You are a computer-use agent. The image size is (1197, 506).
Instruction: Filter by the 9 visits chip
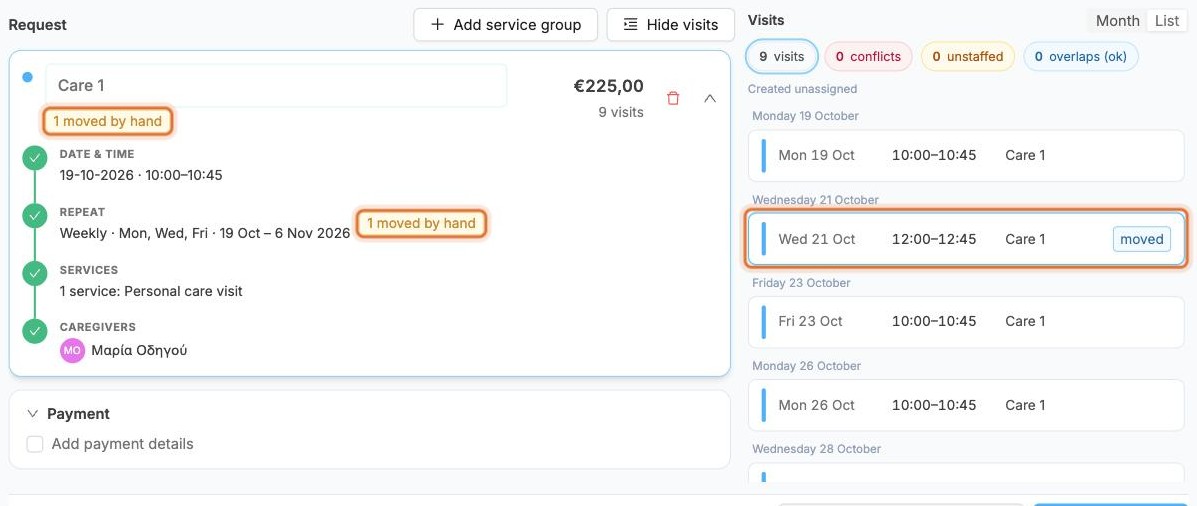tap(782, 56)
